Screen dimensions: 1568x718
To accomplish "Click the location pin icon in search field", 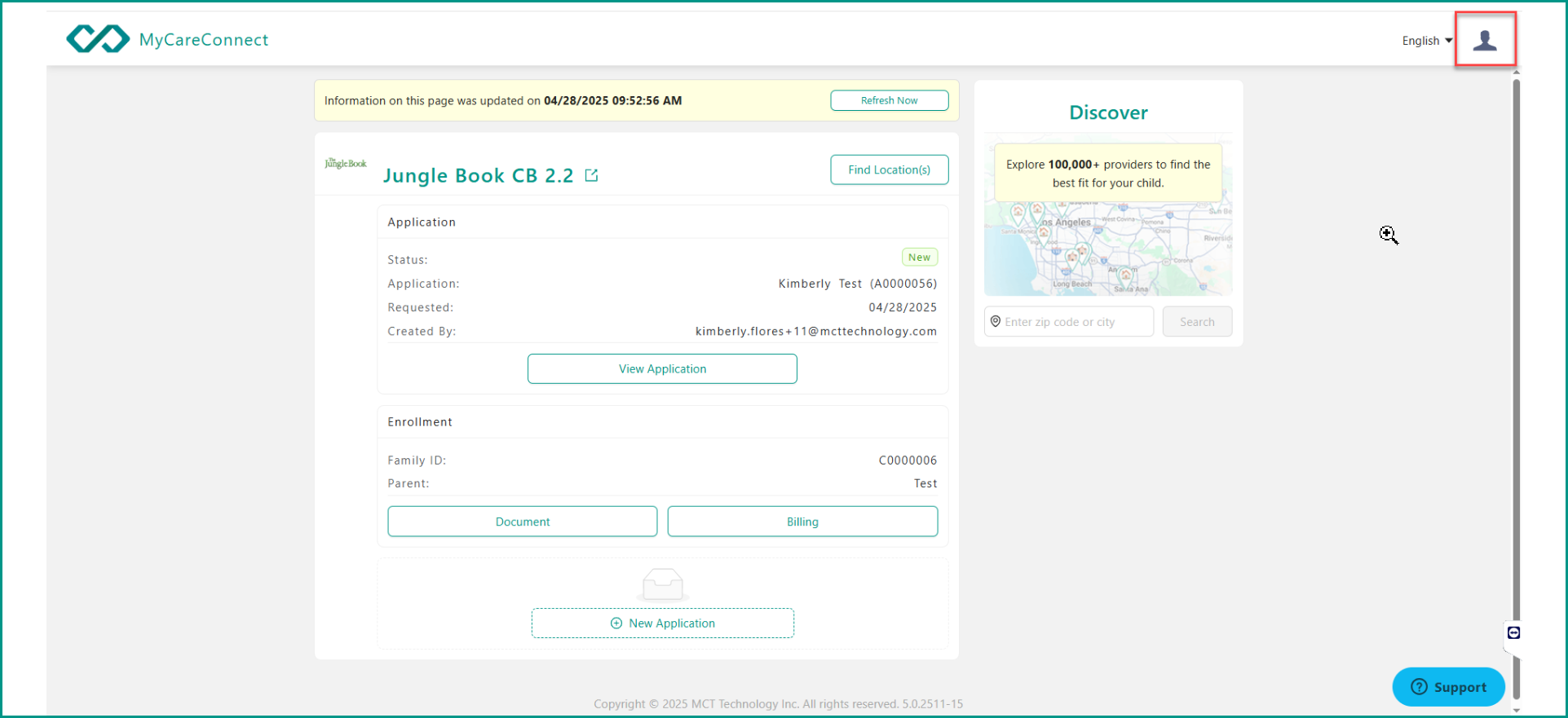I will (996, 322).
